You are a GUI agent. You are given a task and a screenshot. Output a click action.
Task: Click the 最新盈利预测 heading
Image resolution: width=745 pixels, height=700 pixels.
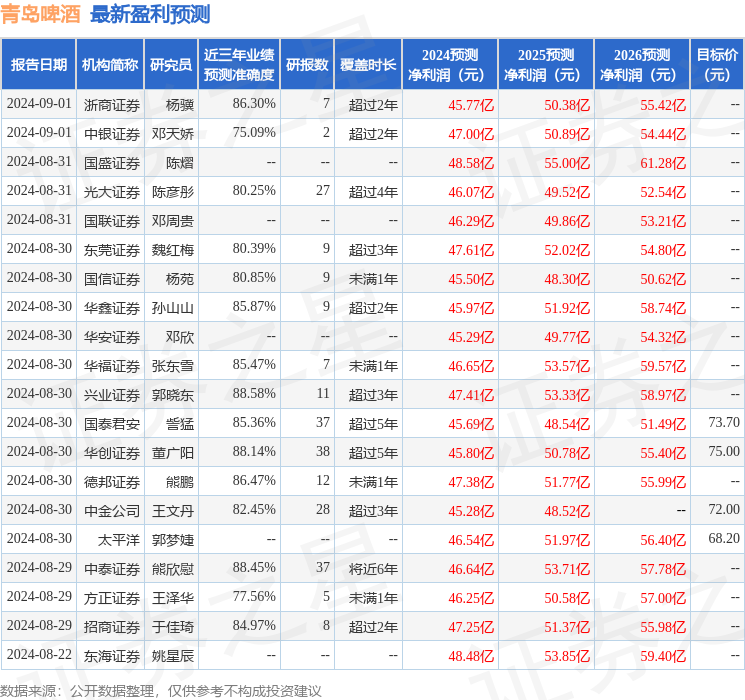point(150,14)
